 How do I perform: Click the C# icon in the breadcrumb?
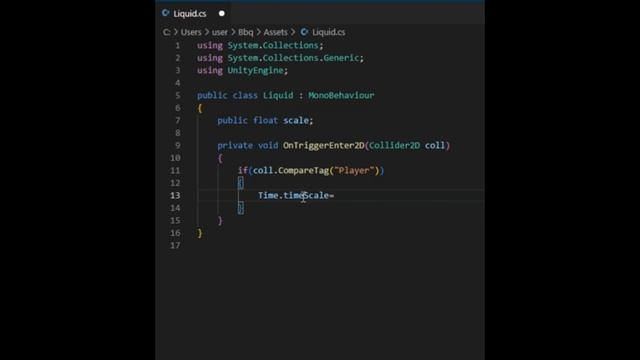pyautogui.click(x=304, y=32)
